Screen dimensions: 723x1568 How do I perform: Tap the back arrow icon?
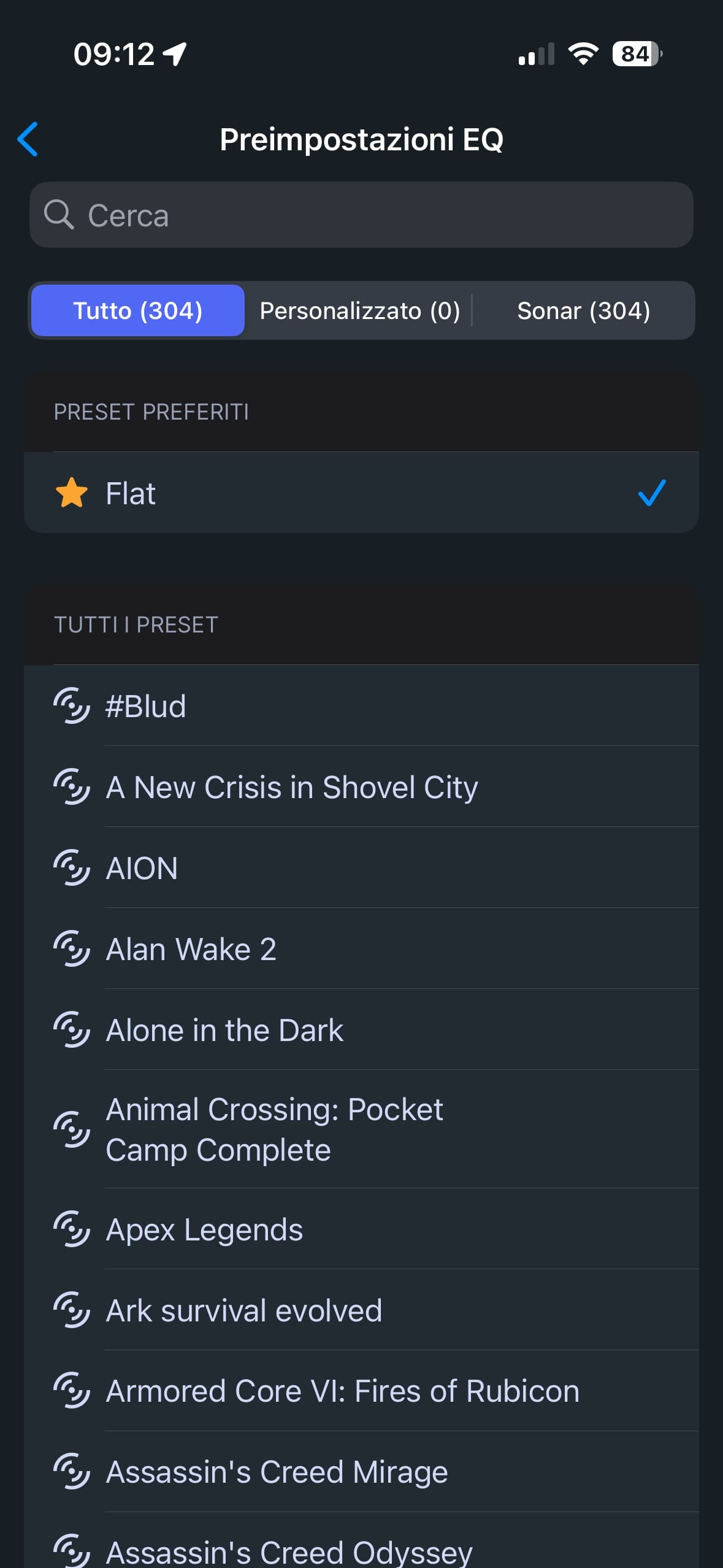28,139
